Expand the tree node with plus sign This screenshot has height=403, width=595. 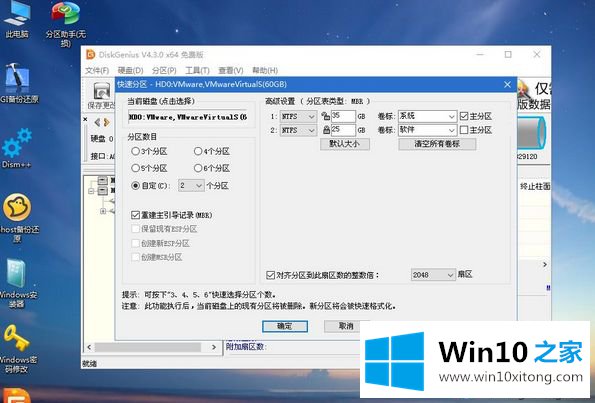coord(103,211)
